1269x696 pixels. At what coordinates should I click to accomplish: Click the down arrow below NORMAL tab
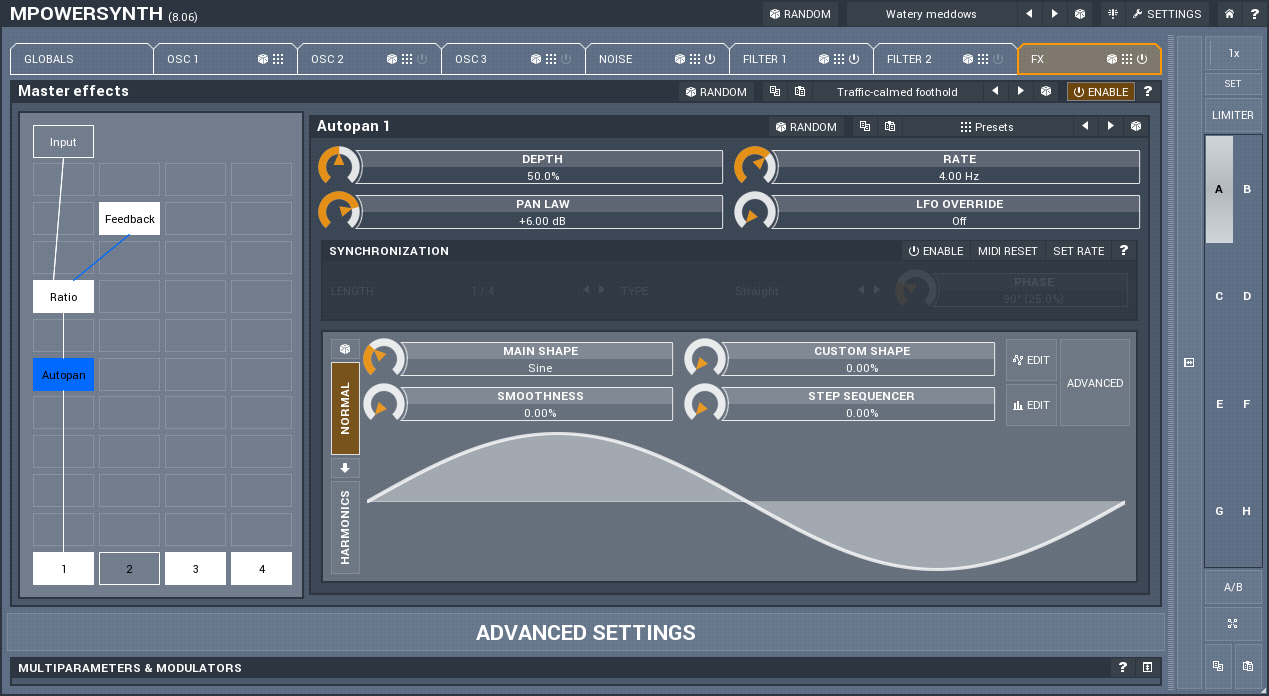(345, 468)
